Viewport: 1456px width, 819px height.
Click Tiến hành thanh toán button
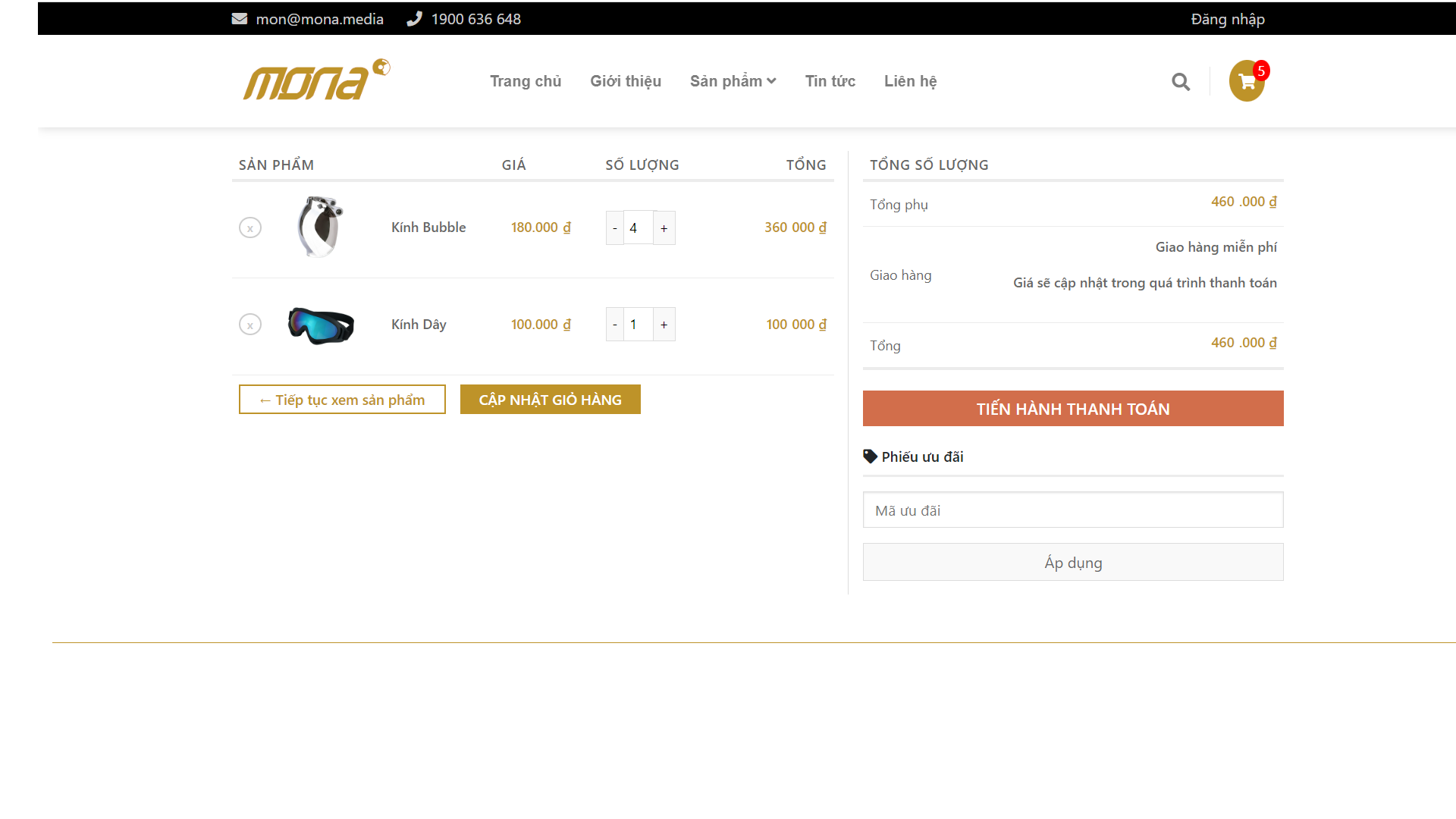tap(1073, 409)
